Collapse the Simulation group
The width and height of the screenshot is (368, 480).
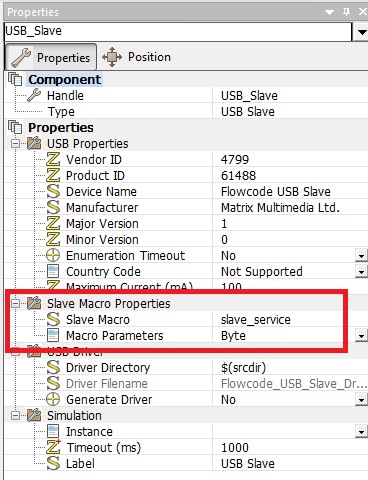(x=15, y=416)
